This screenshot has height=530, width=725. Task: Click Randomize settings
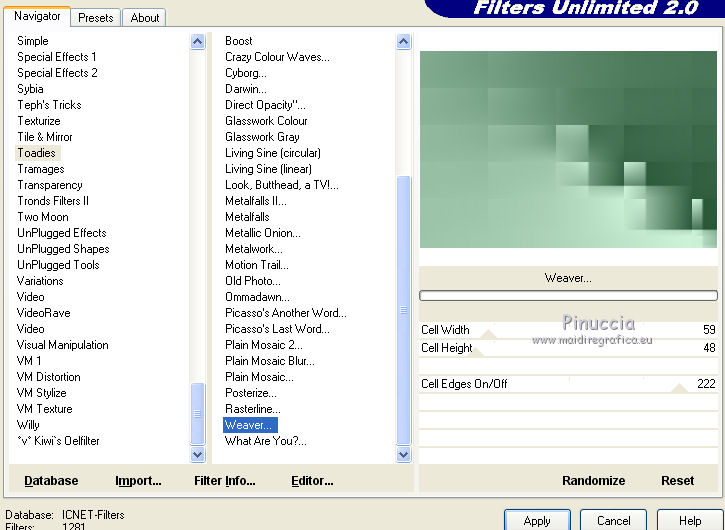593,481
